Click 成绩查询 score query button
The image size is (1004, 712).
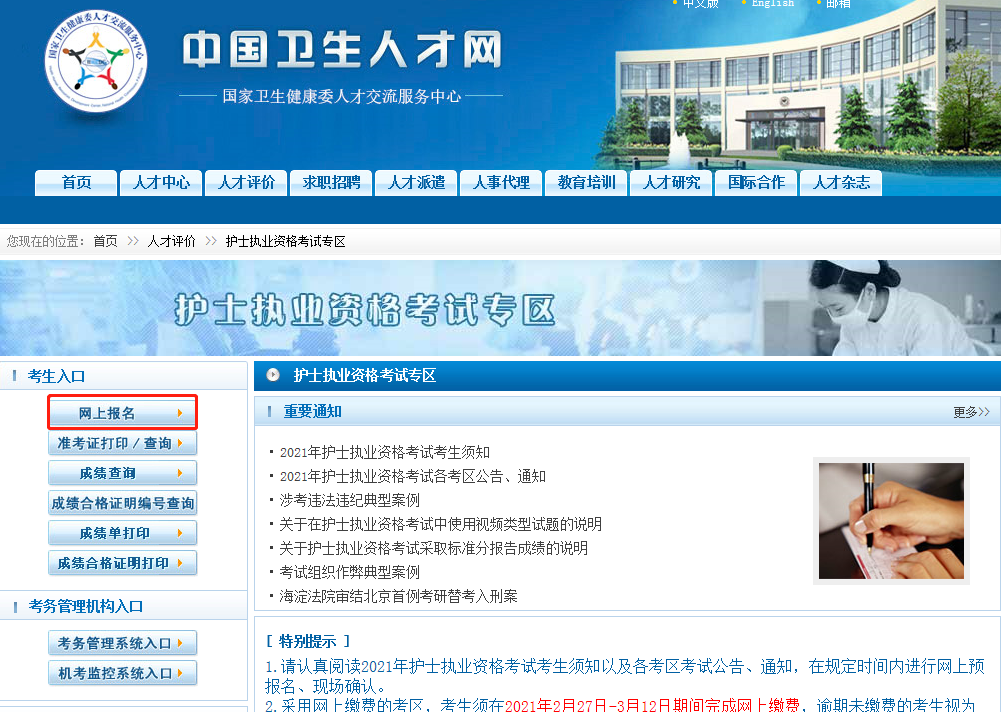pyautogui.click(x=122, y=473)
